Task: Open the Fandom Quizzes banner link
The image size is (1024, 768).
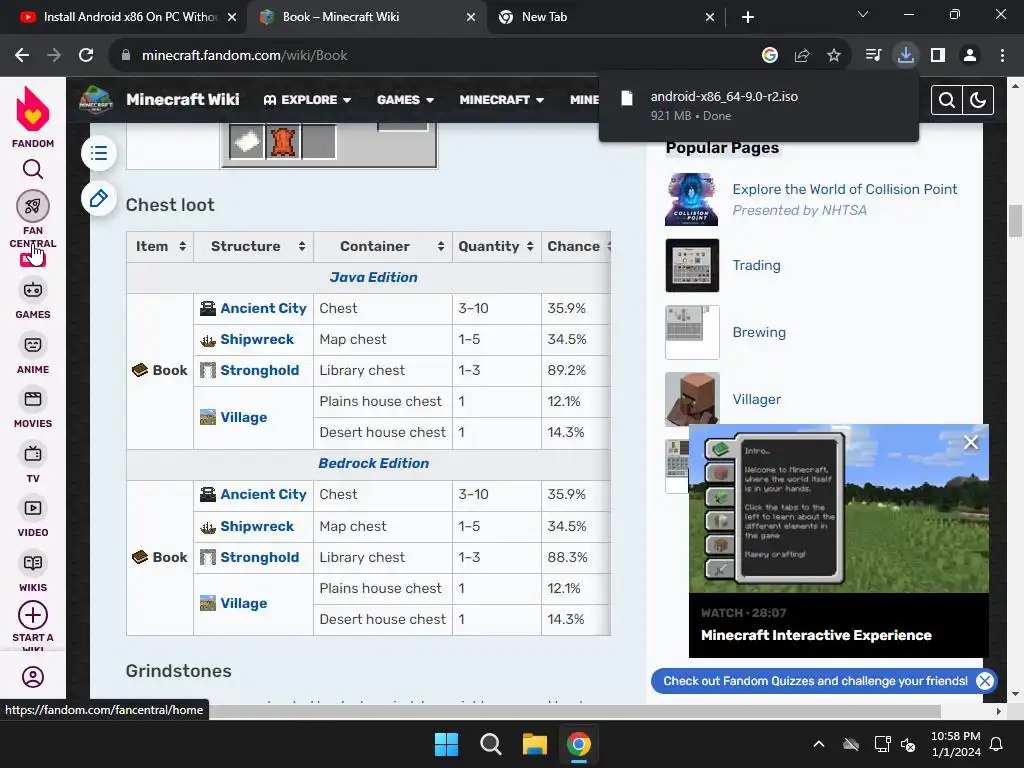Action: point(815,681)
